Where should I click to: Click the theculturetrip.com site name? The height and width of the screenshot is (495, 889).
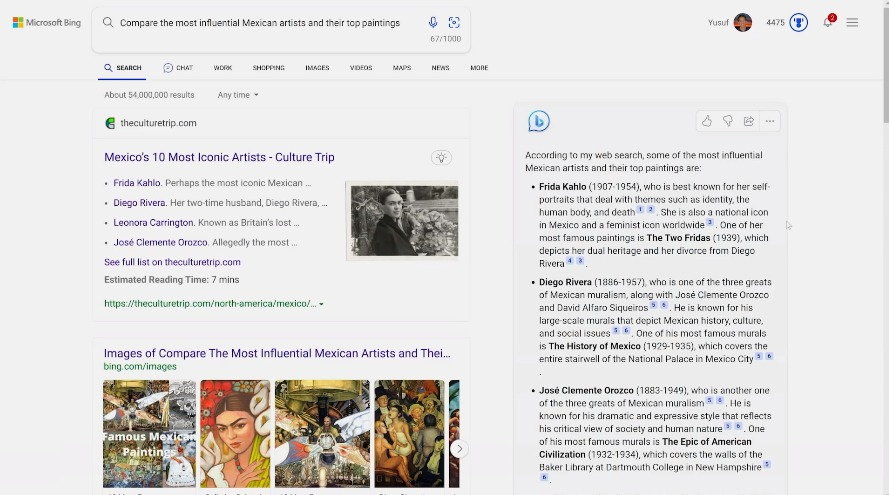pos(158,123)
